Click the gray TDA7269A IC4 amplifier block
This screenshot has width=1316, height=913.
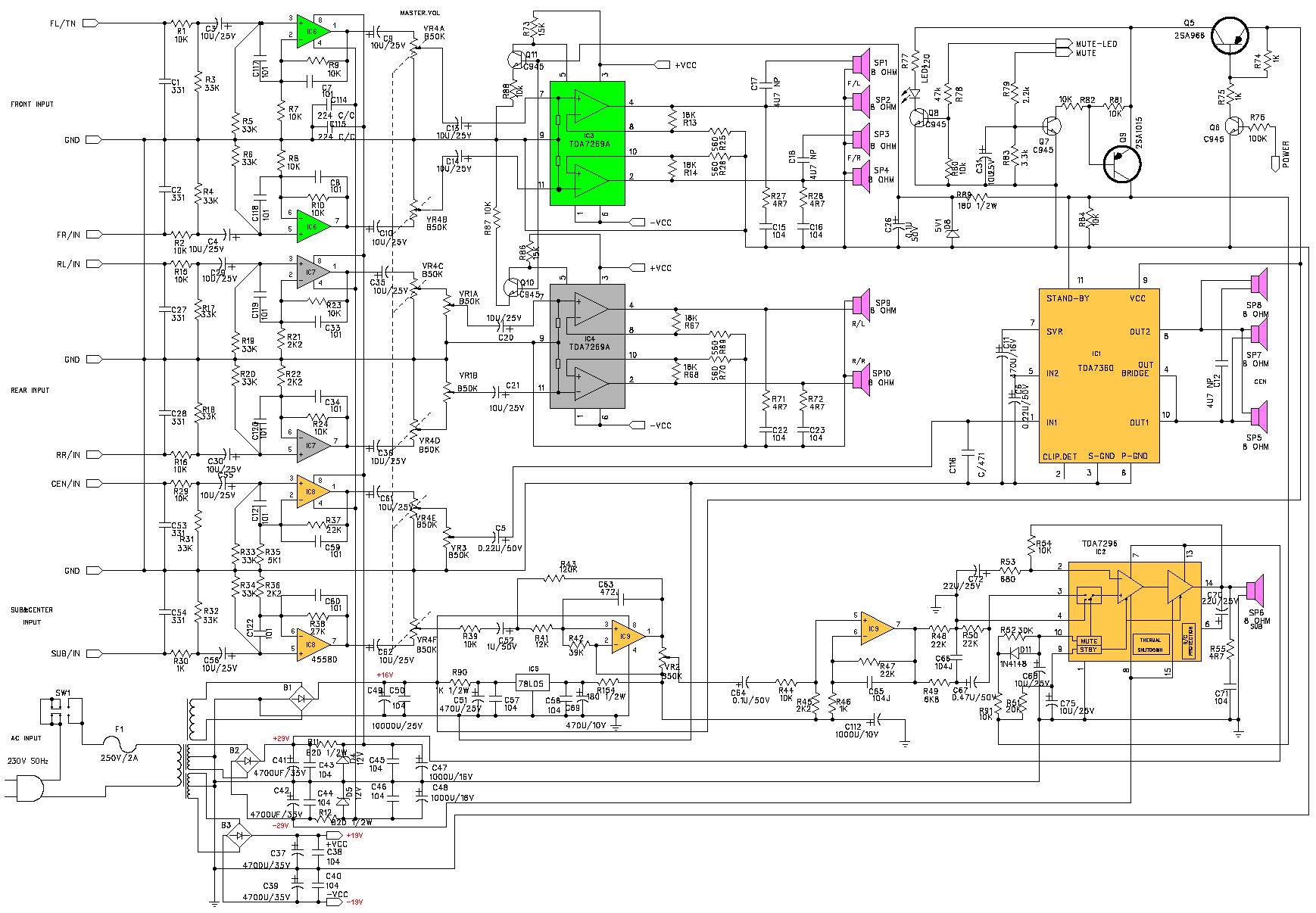pyautogui.click(x=588, y=346)
